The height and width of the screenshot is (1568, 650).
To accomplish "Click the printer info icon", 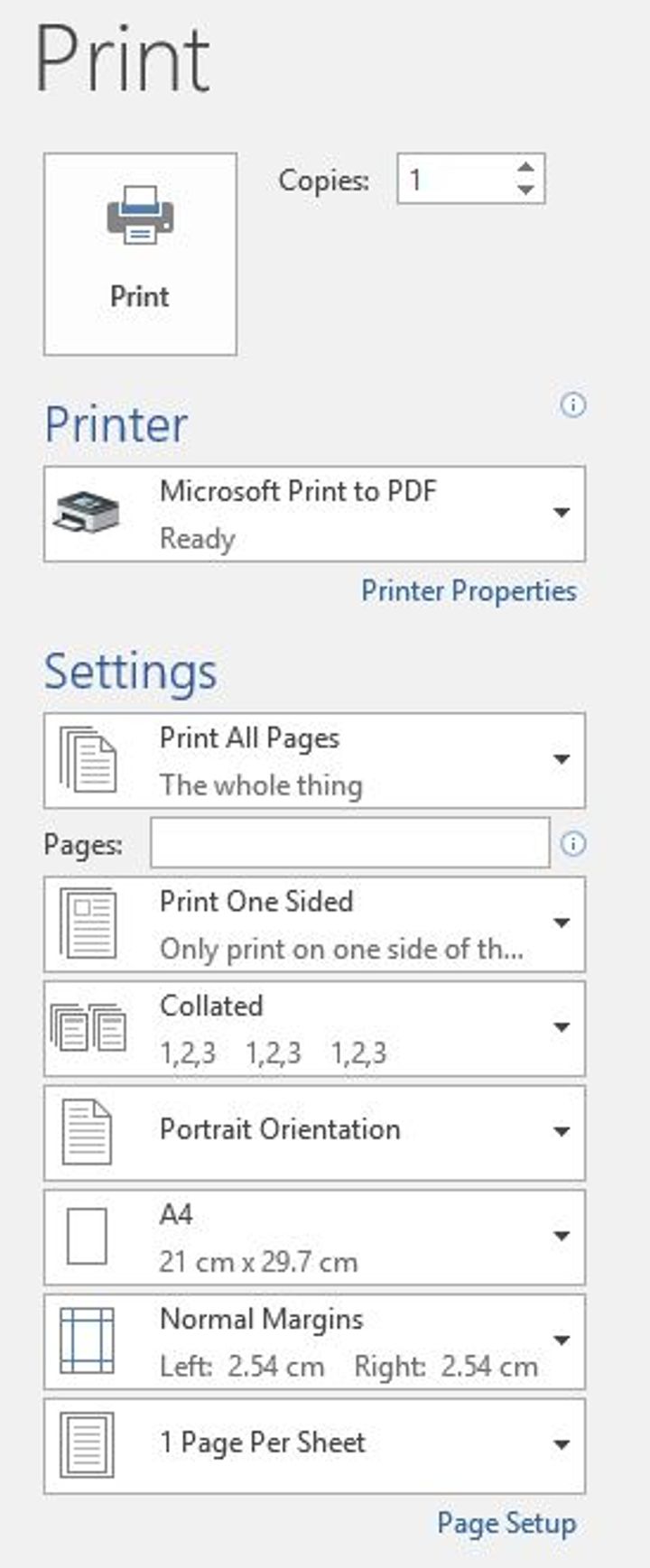I will coord(573,405).
